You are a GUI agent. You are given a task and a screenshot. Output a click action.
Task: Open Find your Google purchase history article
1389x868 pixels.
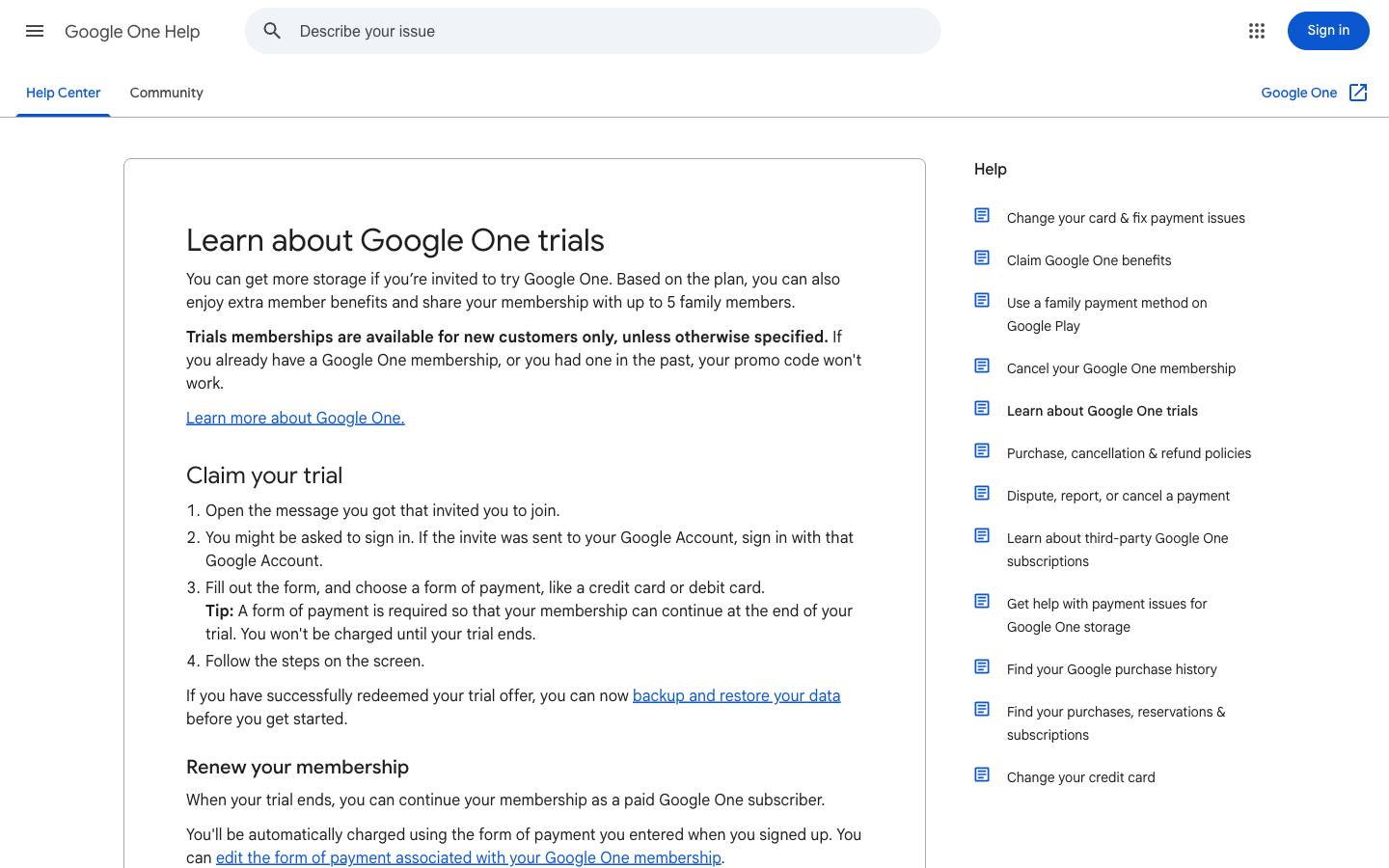click(x=1112, y=669)
